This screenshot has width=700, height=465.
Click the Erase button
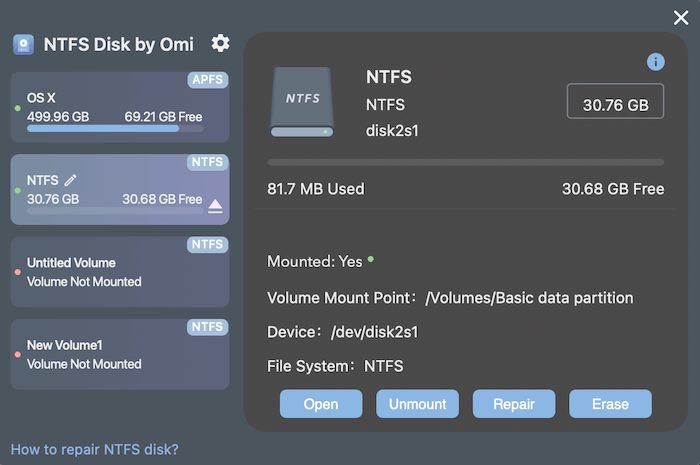coord(610,404)
